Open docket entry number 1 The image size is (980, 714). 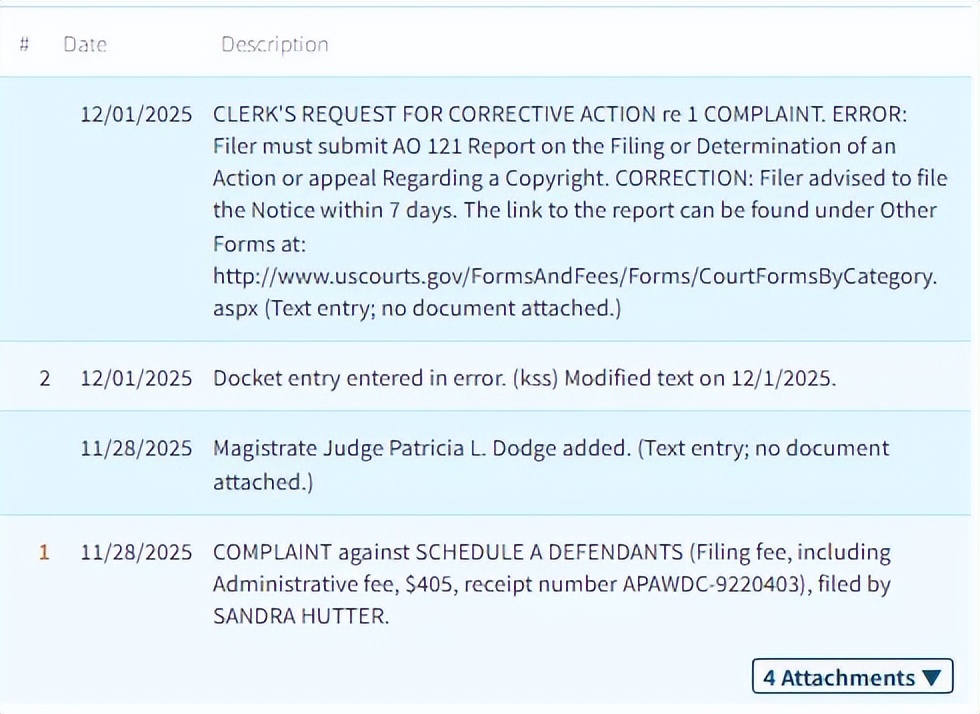pos(44,551)
